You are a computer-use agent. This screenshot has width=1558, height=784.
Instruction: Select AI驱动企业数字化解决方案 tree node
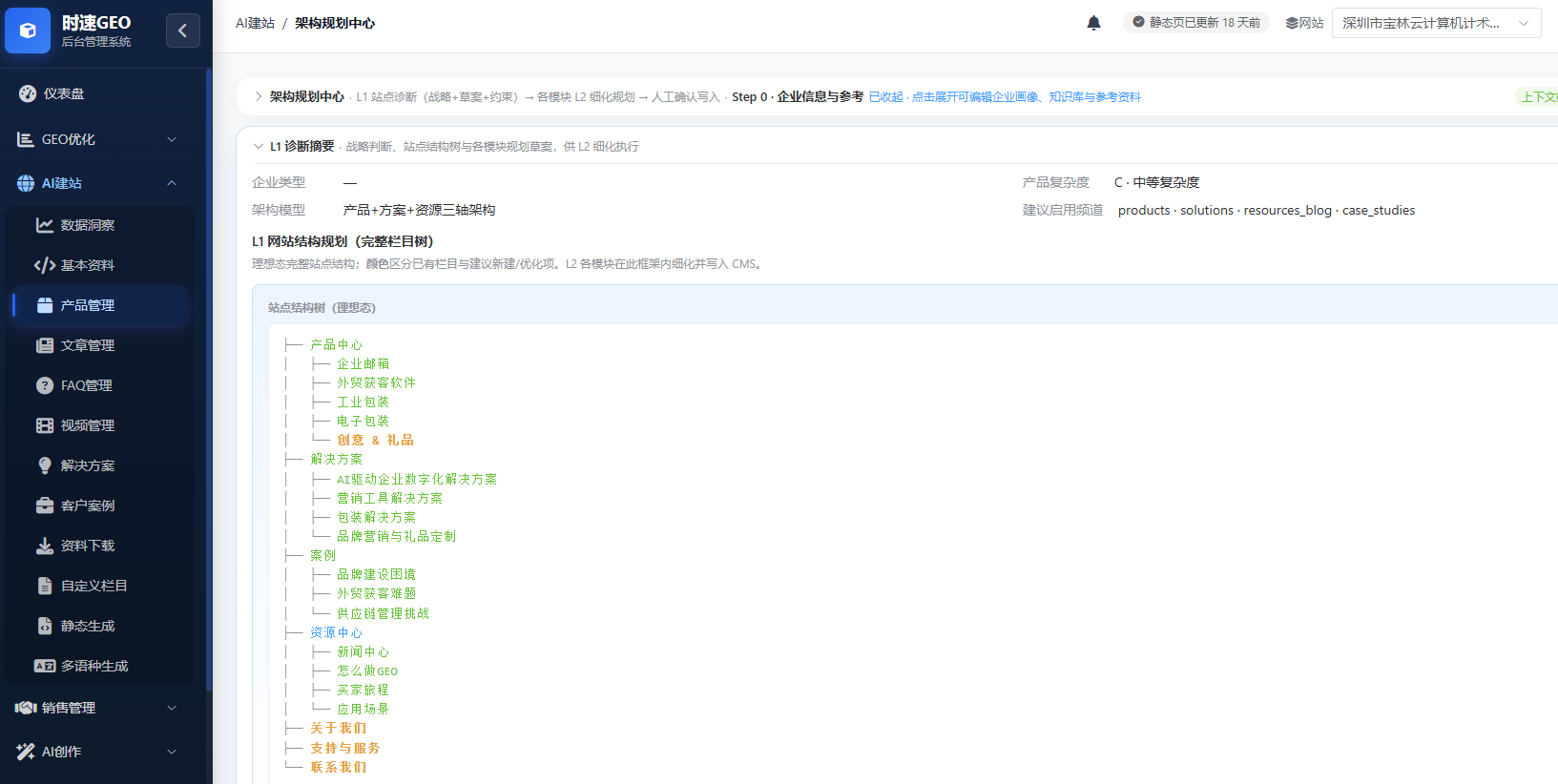(417, 479)
